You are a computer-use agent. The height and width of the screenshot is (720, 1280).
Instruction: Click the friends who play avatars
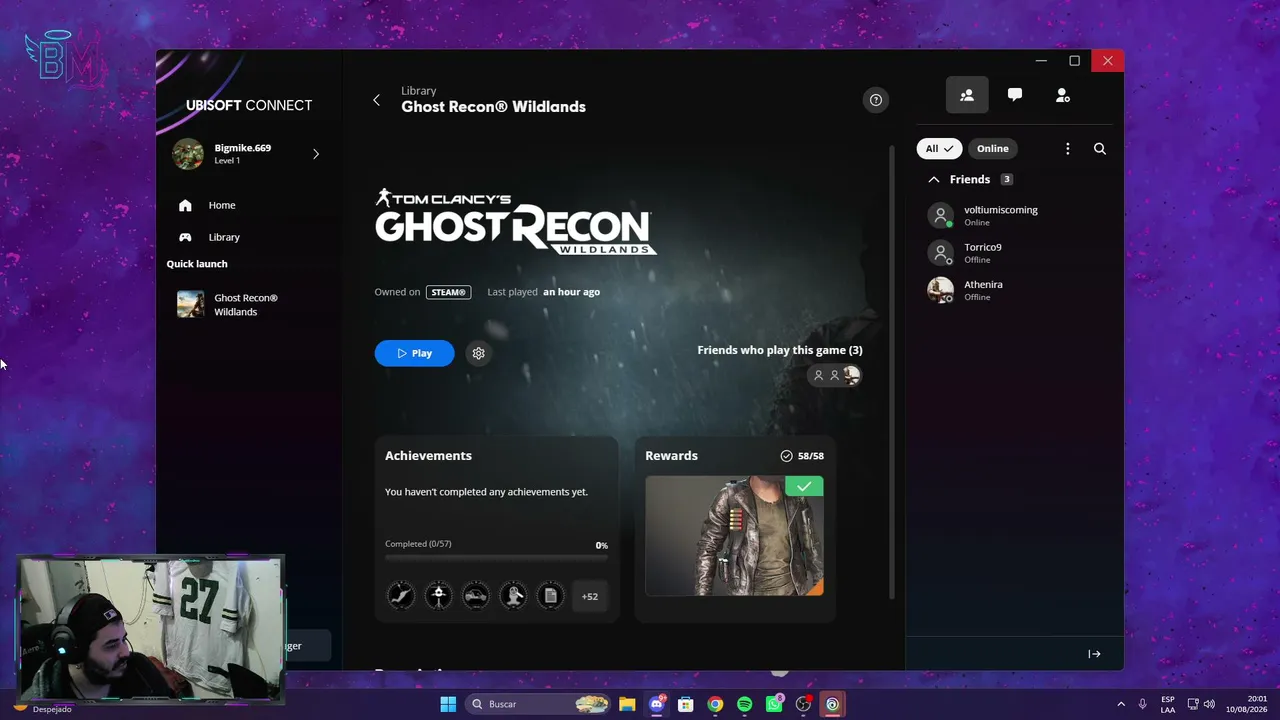(x=835, y=375)
